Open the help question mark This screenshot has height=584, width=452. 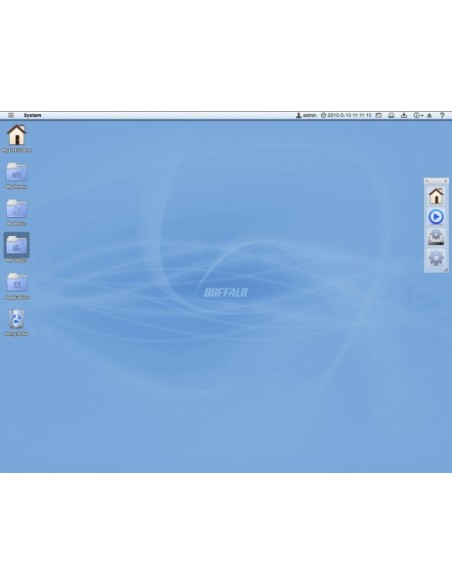[442, 115]
